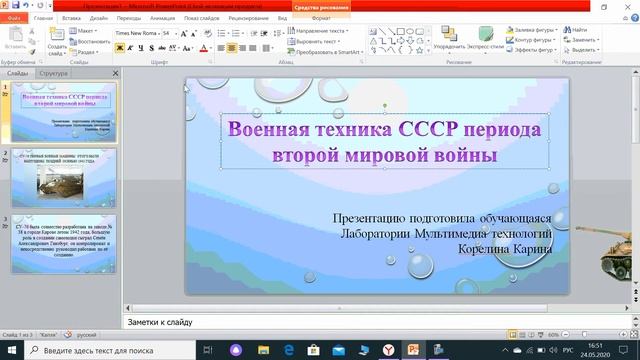Activate the Format Painter brush

(x=32, y=51)
